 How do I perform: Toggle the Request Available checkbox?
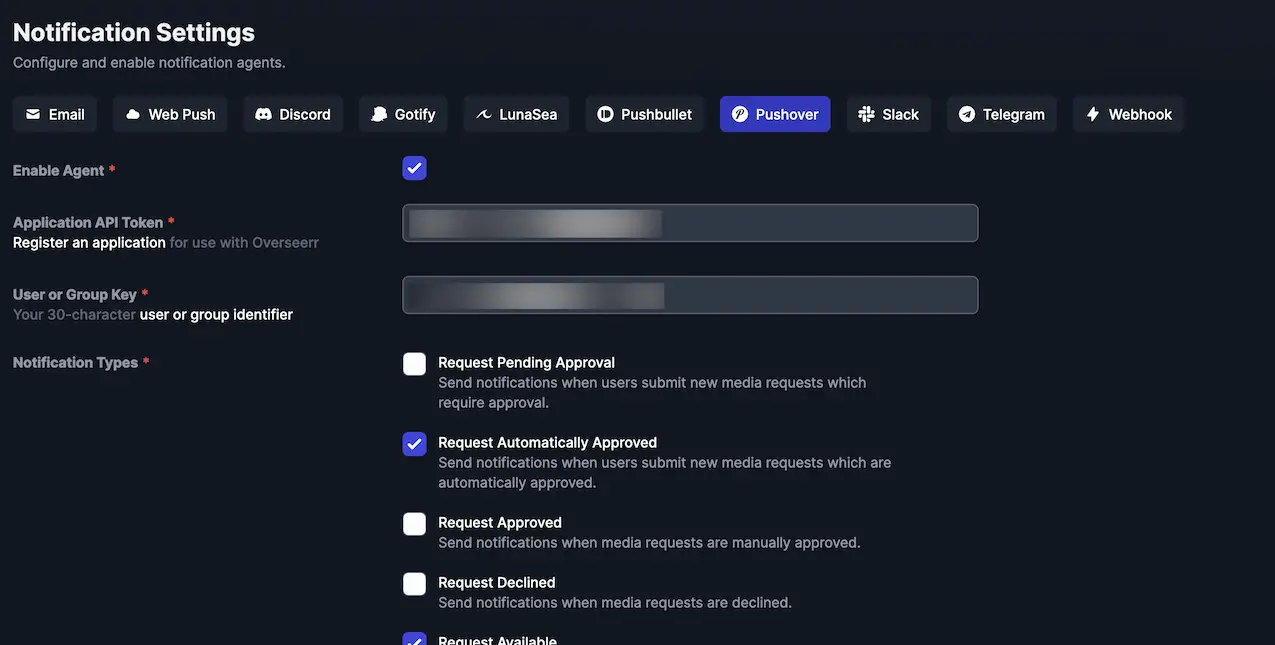pyautogui.click(x=415, y=639)
